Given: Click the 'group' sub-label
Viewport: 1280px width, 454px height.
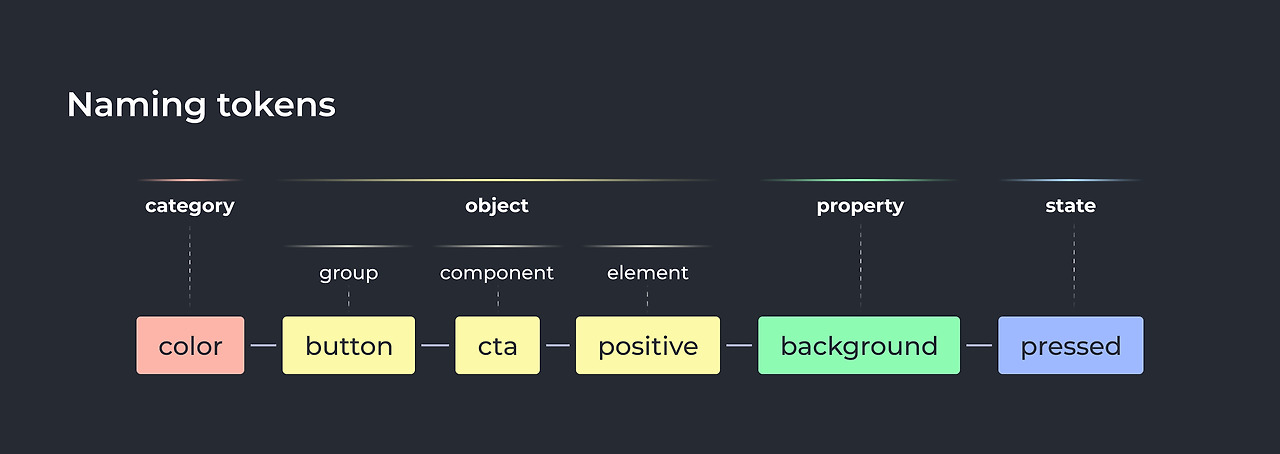Looking at the screenshot, I should (348, 273).
